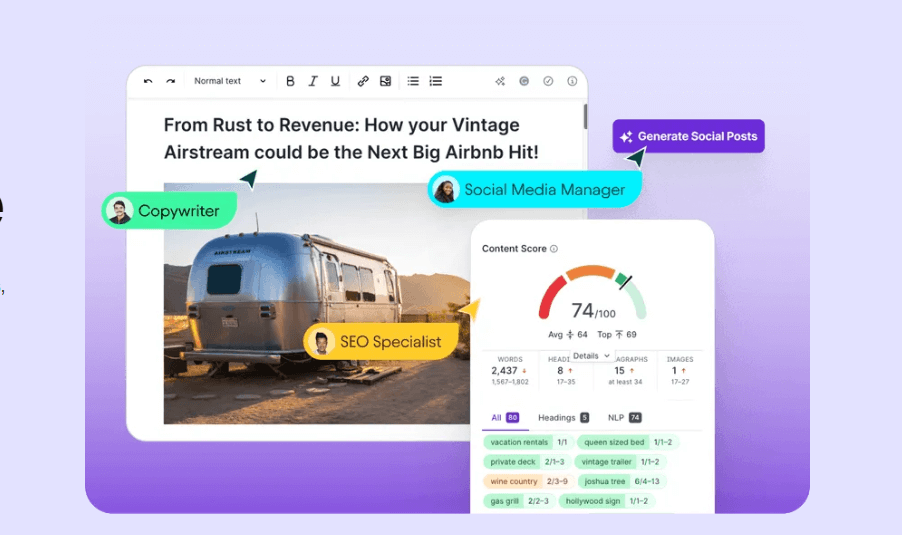The width and height of the screenshot is (902, 535).
Task: Expand the Details dropdown under the score
Action: click(x=591, y=356)
